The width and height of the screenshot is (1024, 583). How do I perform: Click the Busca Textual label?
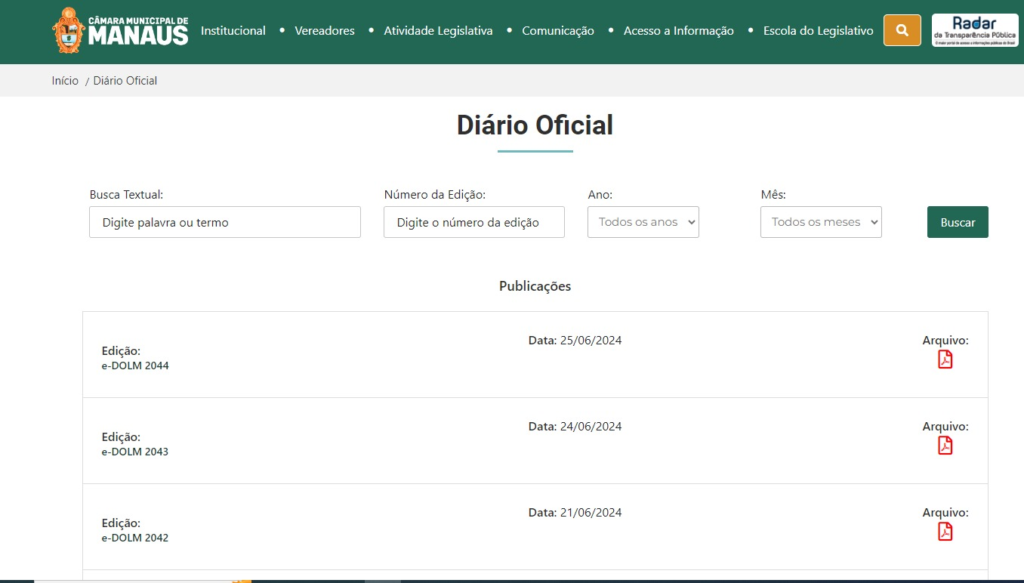(x=126, y=195)
